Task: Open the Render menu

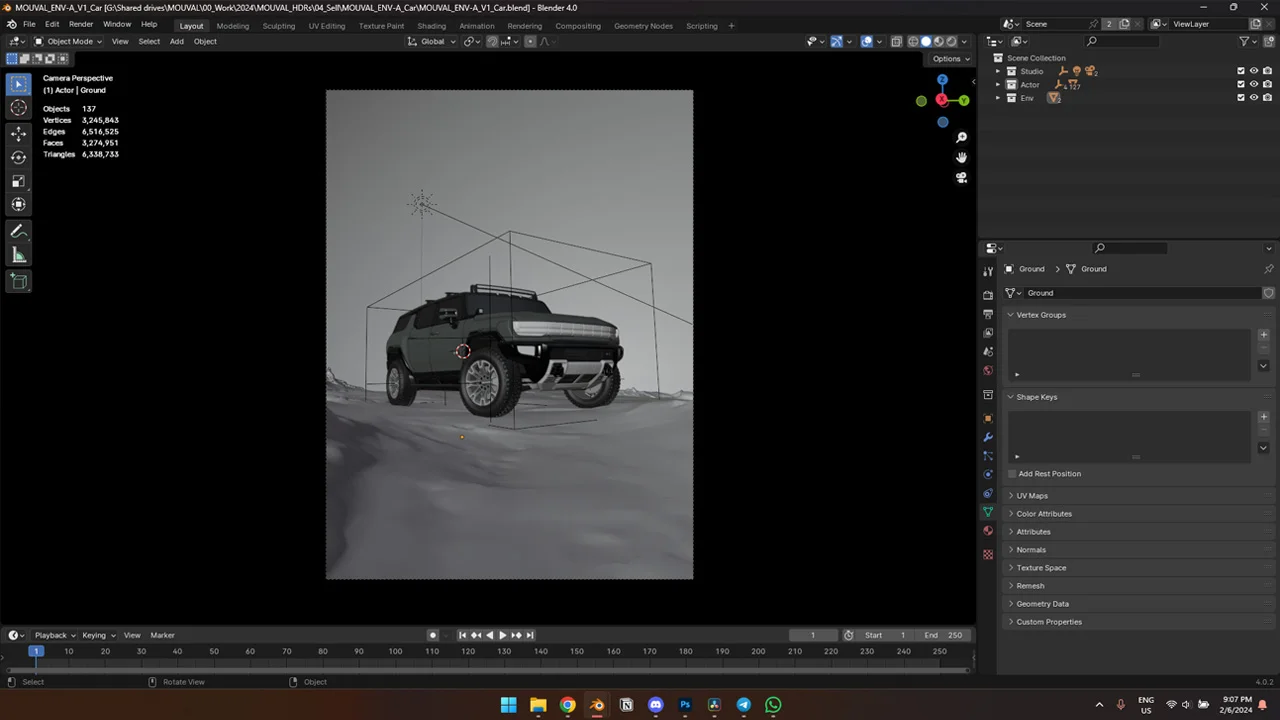Action: pos(80,24)
